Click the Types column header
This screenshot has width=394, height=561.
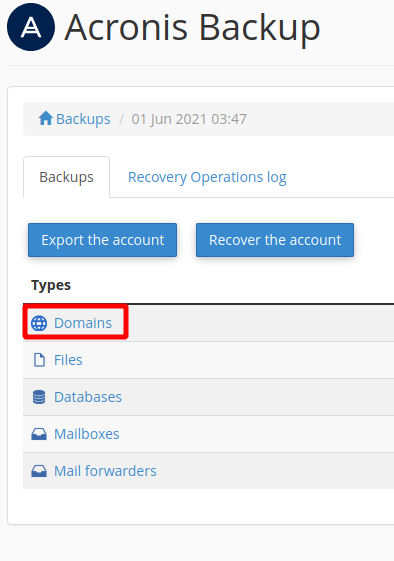pos(51,285)
